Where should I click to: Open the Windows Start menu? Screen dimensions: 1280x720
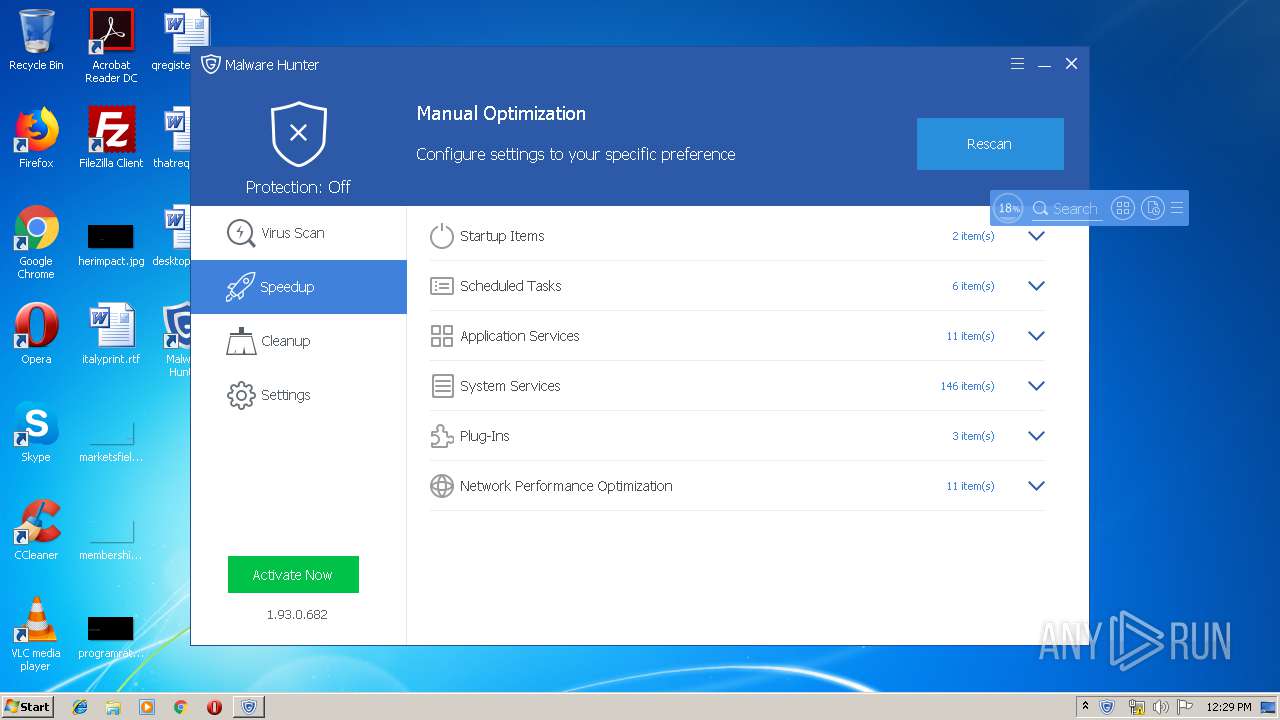(x=27, y=706)
